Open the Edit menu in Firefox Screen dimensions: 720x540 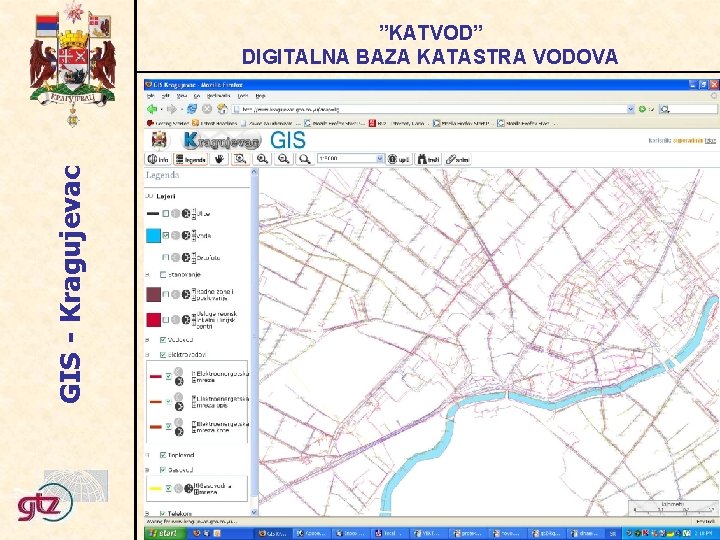(x=166, y=96)
